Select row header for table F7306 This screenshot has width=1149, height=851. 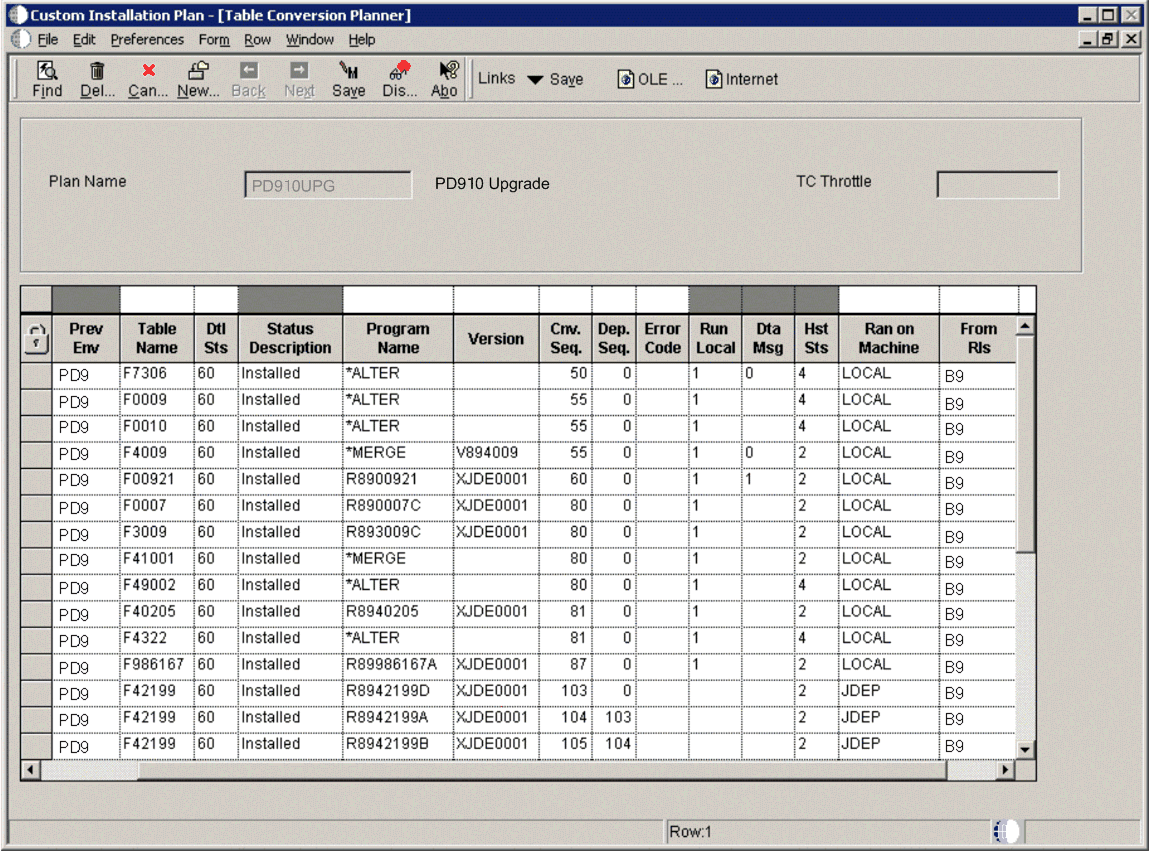(x=36, y=374)
